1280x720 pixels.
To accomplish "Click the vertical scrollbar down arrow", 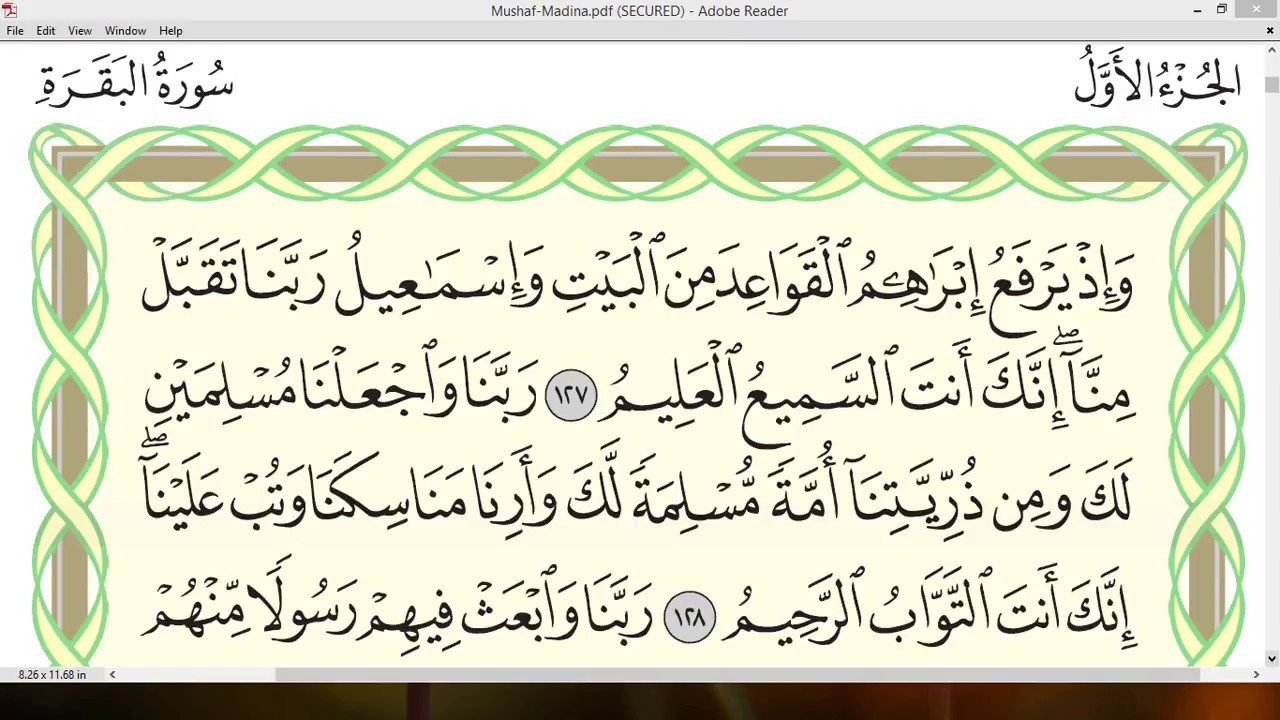I will [1271, 658].
